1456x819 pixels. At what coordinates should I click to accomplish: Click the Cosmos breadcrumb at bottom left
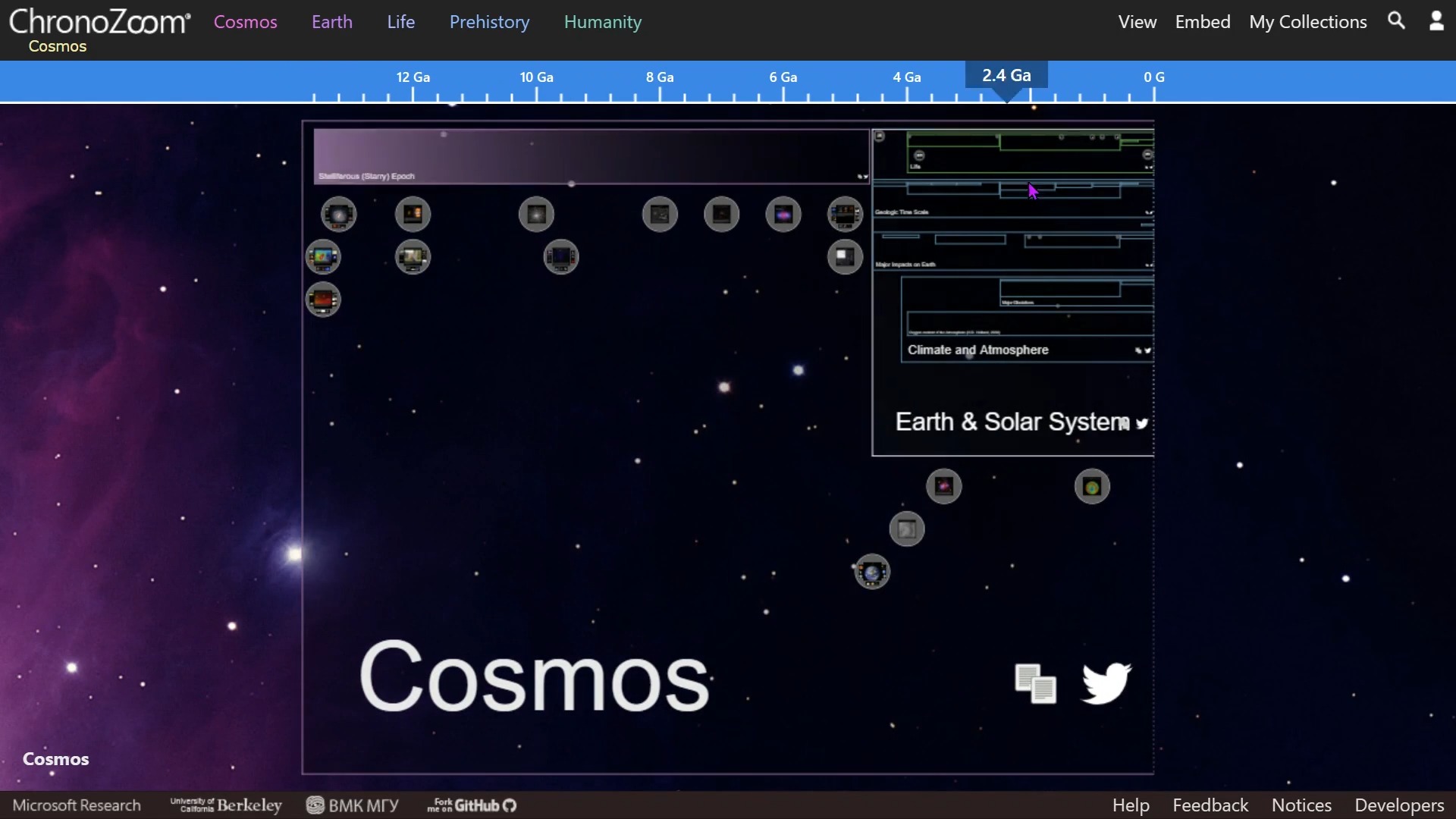click(55, 759)
